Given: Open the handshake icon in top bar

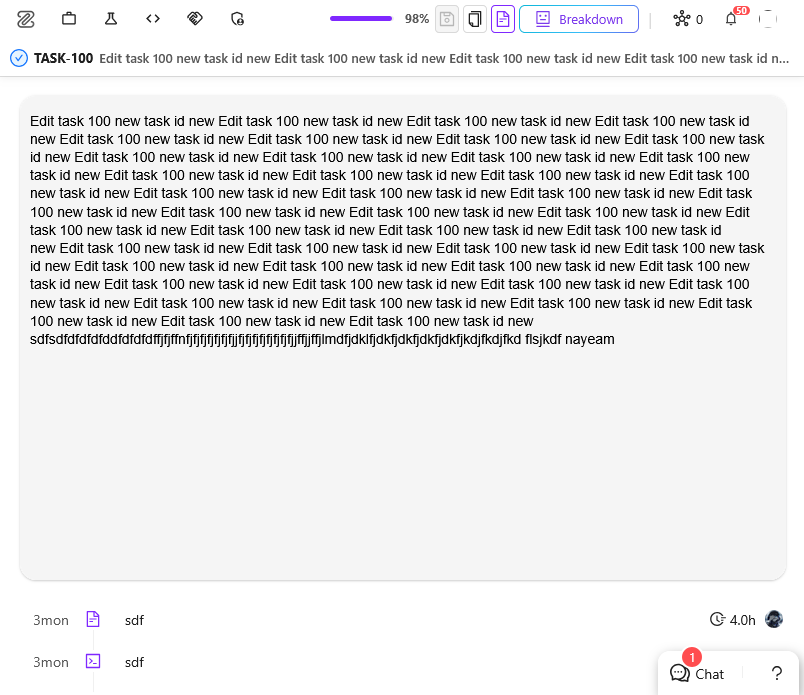Looking at the screenshot, I should (x=195, y=19).
